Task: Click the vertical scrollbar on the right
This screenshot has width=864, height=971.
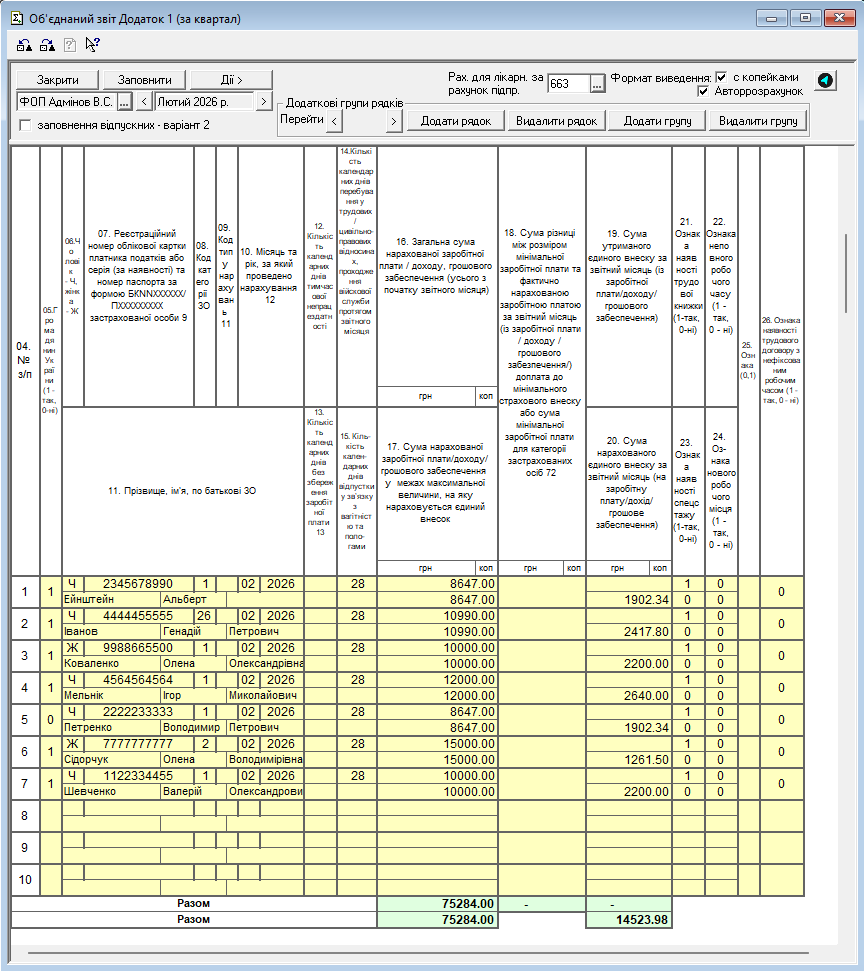Action: point(848,270)
